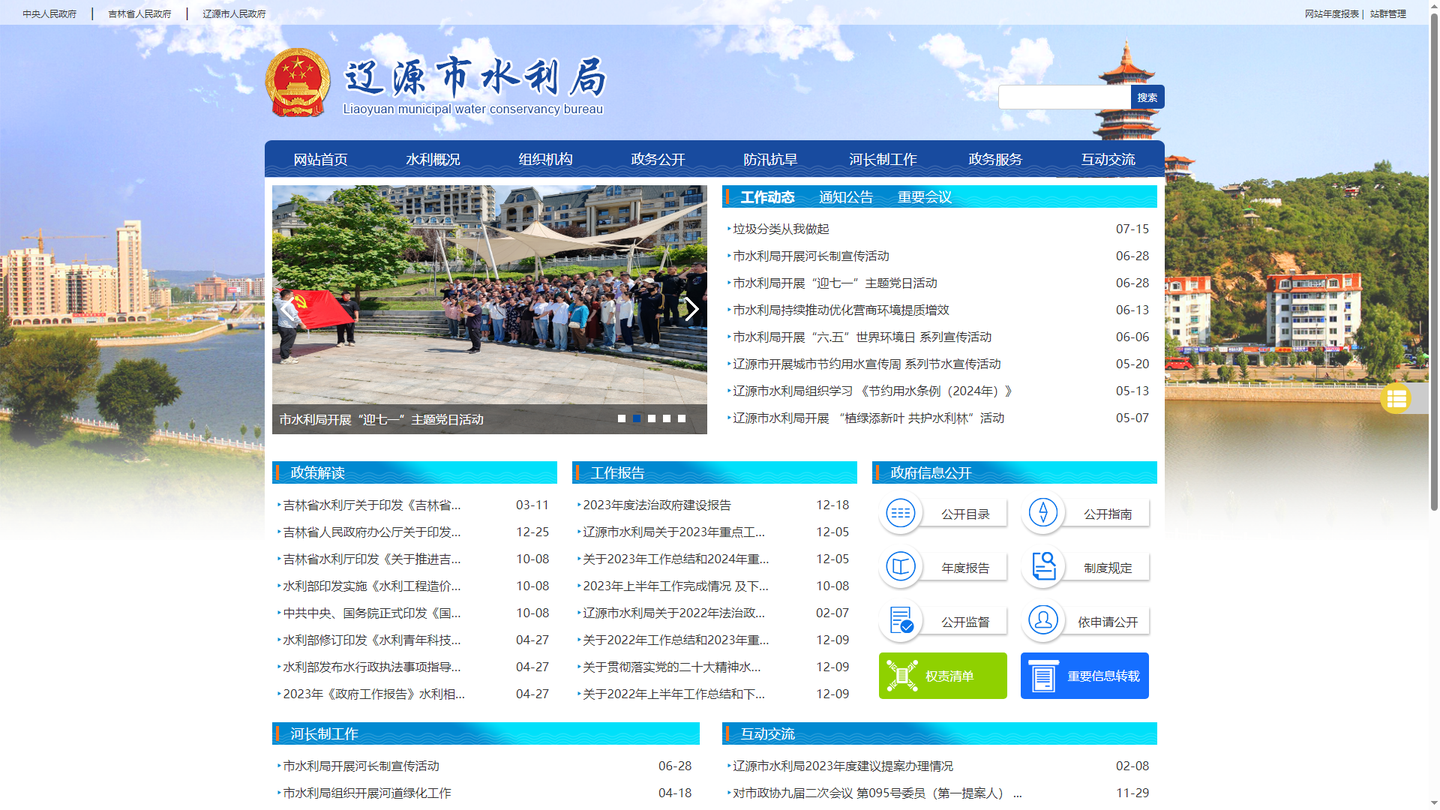Switch to the 通知公告 tab
Image resolution: width=1440 pixels, height=810 pixels.
click(846, 197)
